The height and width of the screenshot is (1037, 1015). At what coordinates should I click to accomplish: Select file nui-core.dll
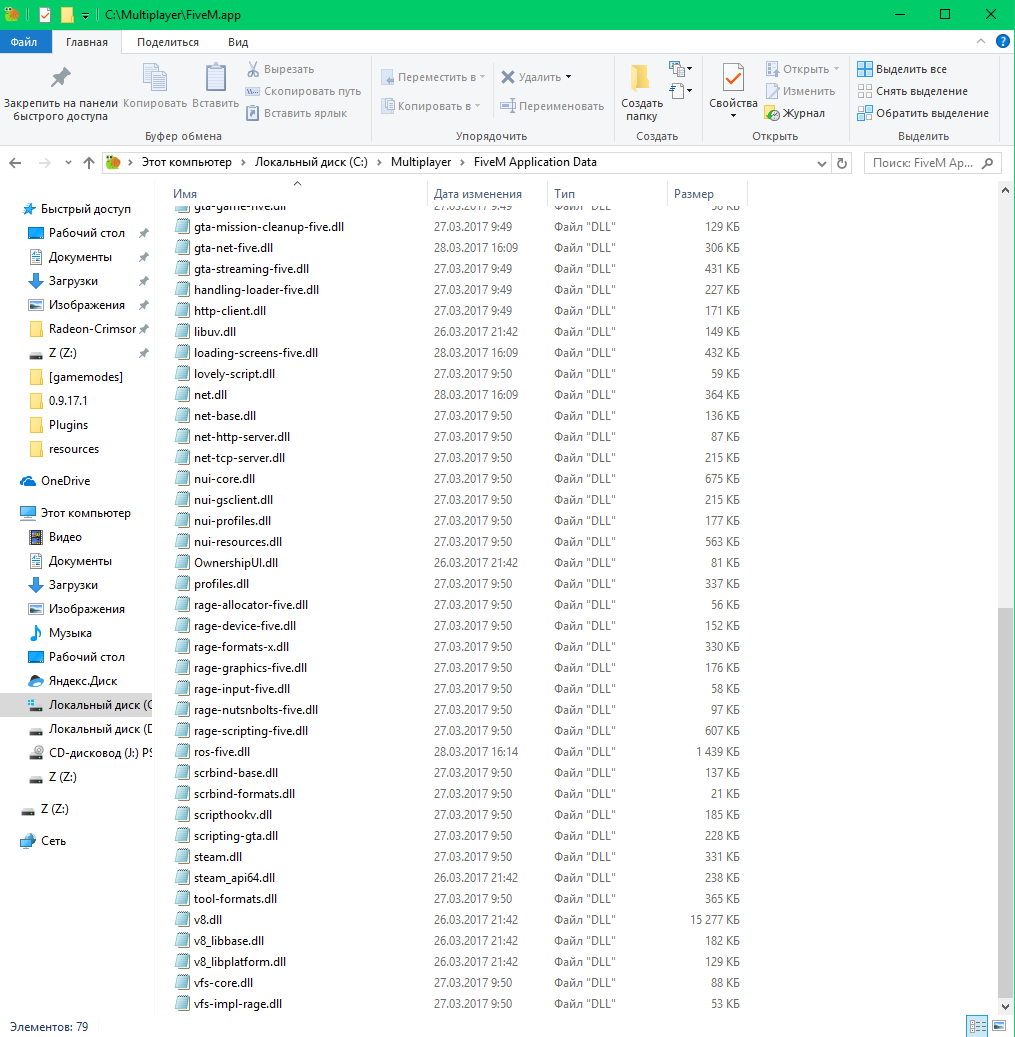pos(224,479)
